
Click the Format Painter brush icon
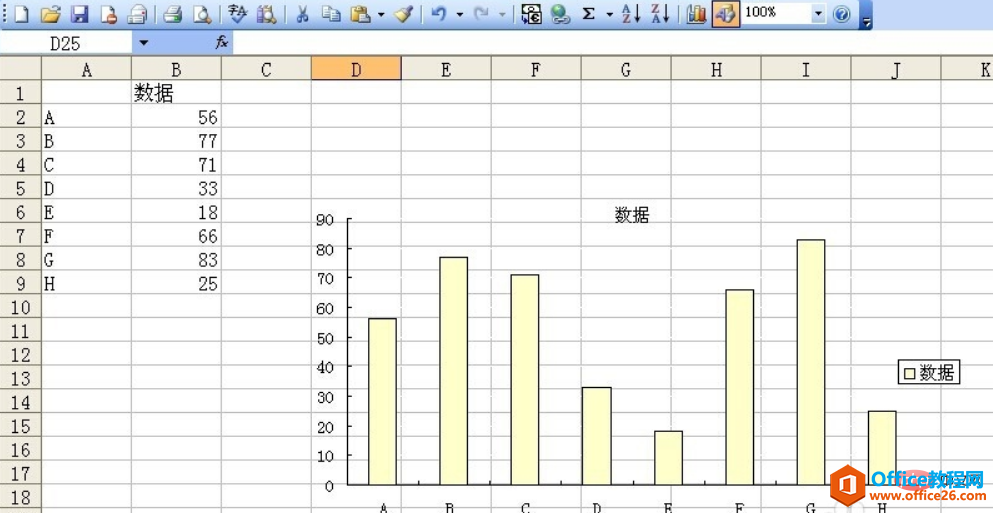pos(403,13)
